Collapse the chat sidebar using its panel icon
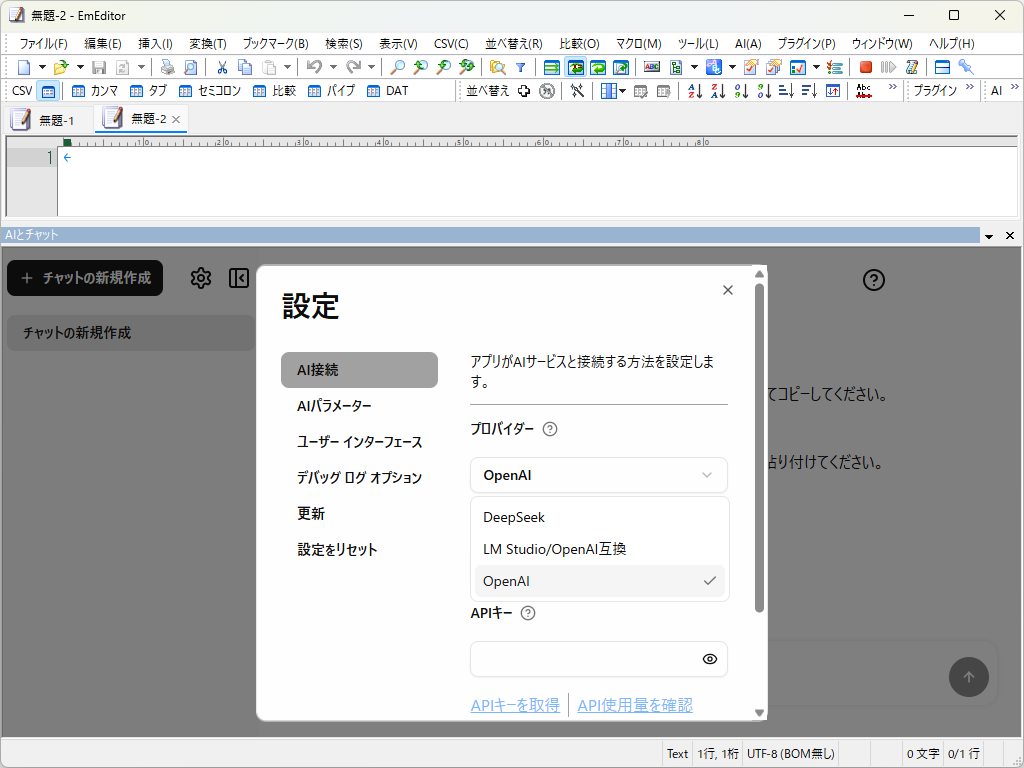This screenshot has height=768, width=1024. click(238, 278)
